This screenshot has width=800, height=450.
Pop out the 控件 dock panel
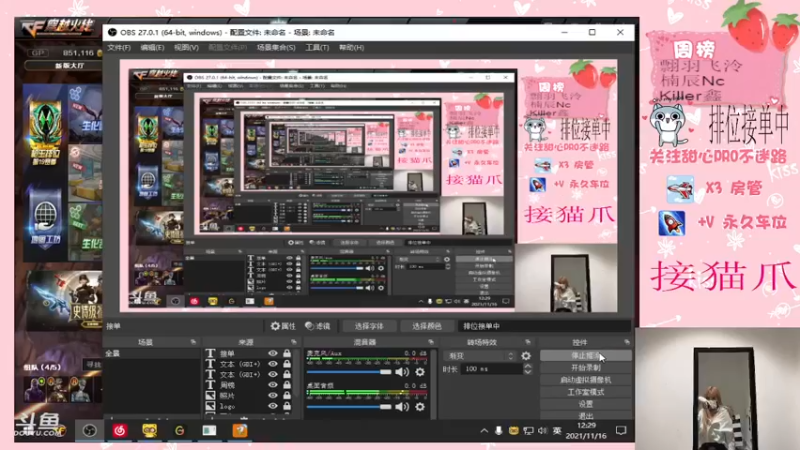627,342
